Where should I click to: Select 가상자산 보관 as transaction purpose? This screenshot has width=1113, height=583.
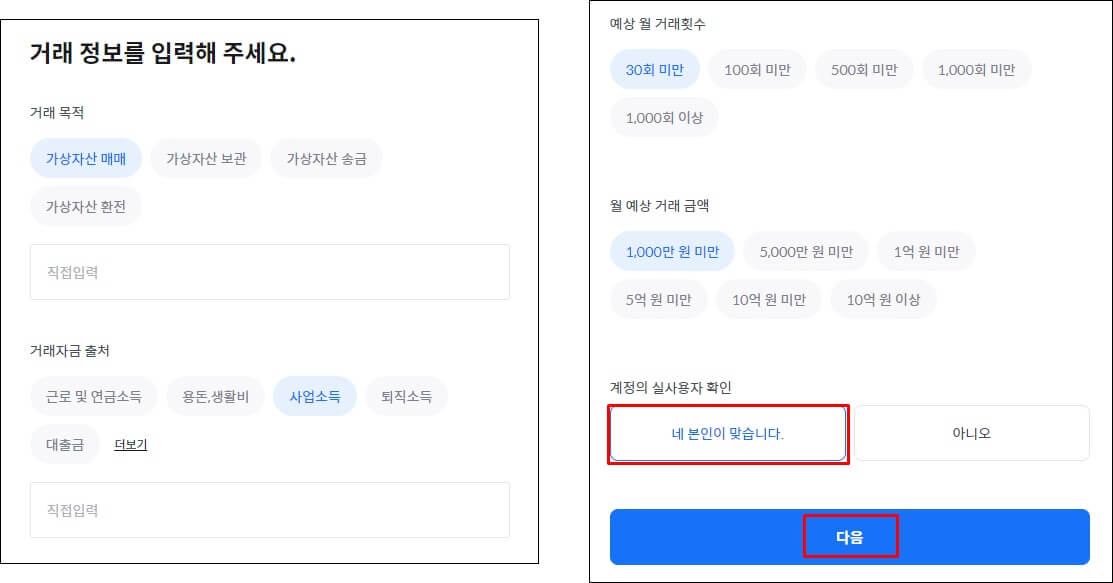point(205,157)
